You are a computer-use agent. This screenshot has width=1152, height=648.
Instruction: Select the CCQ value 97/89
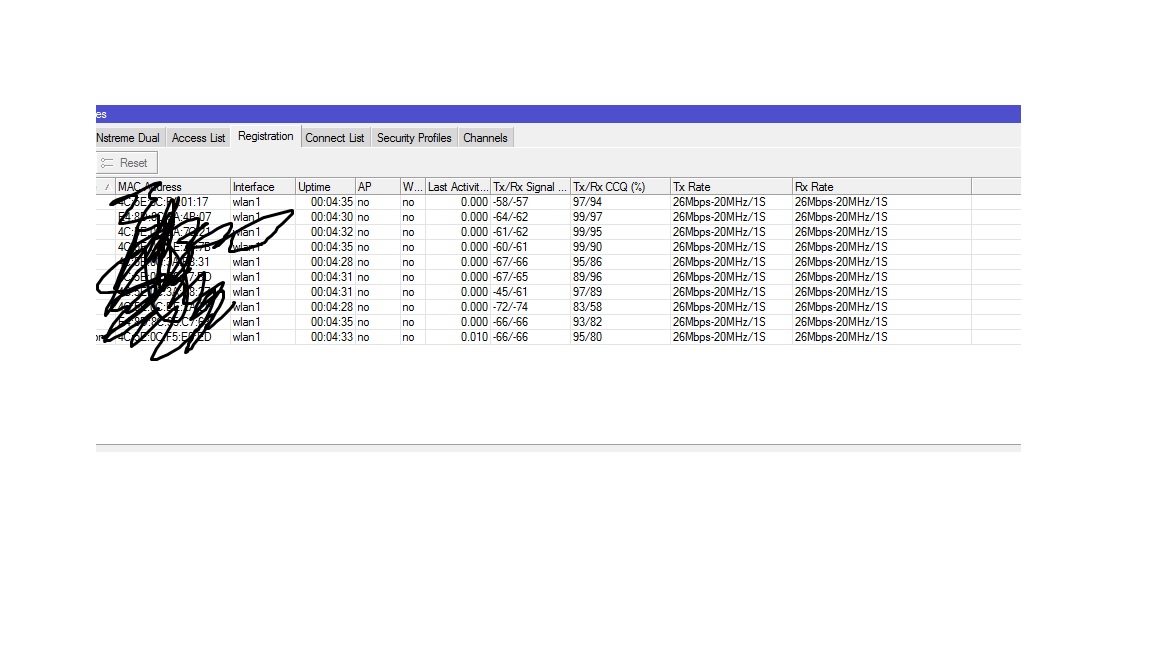coord(587,292)
